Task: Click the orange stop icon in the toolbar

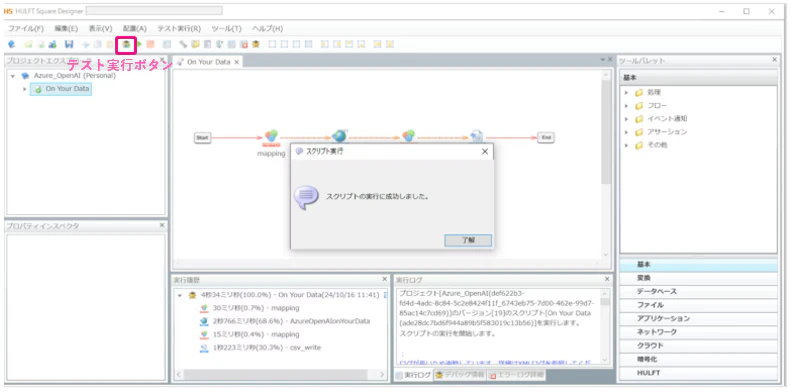Action: click(x=150, y=45)
